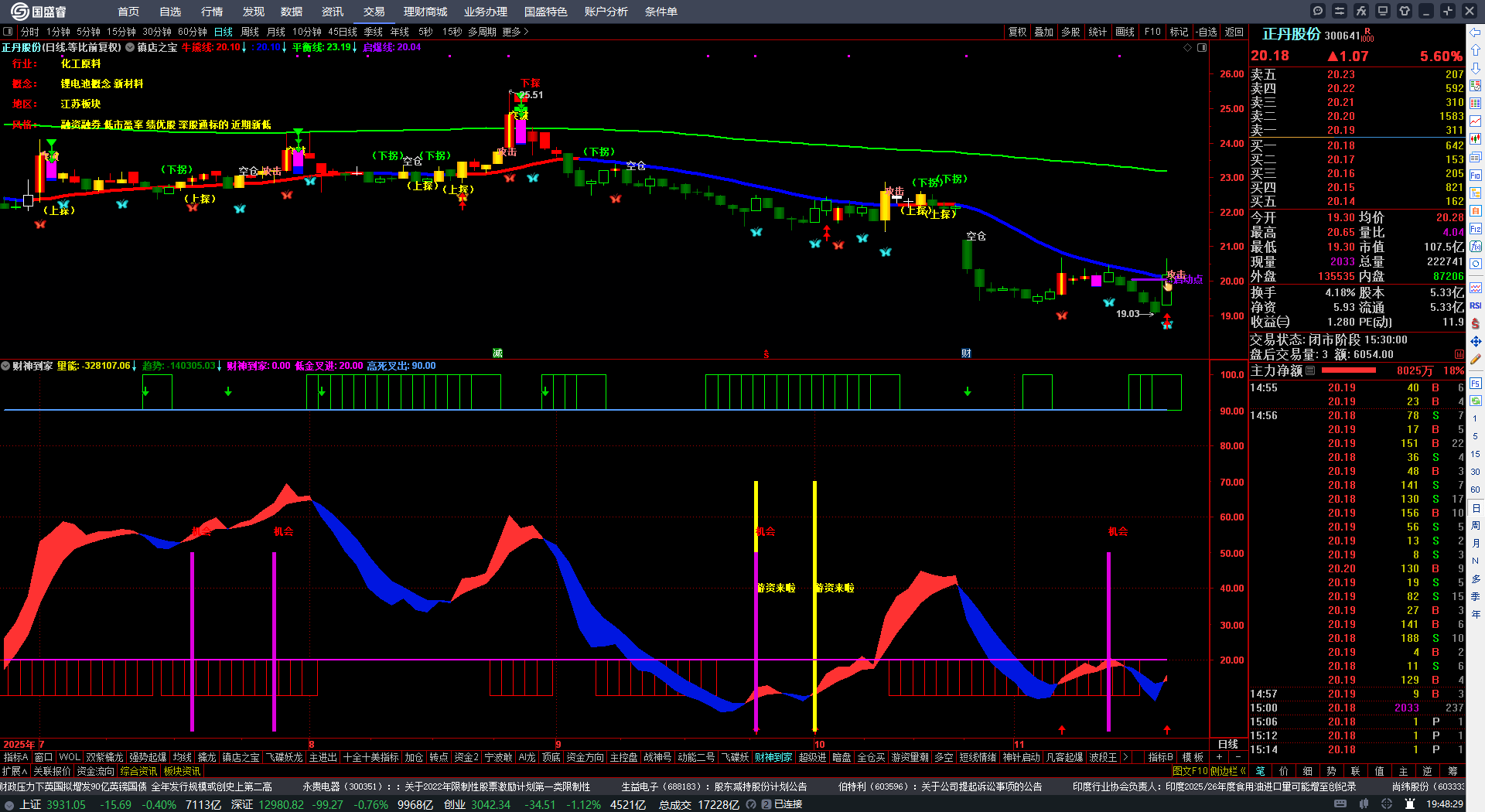The image size is (1485, 812).
Task: Expand the 更多 periods dropdown
Action: pos(515,32)
